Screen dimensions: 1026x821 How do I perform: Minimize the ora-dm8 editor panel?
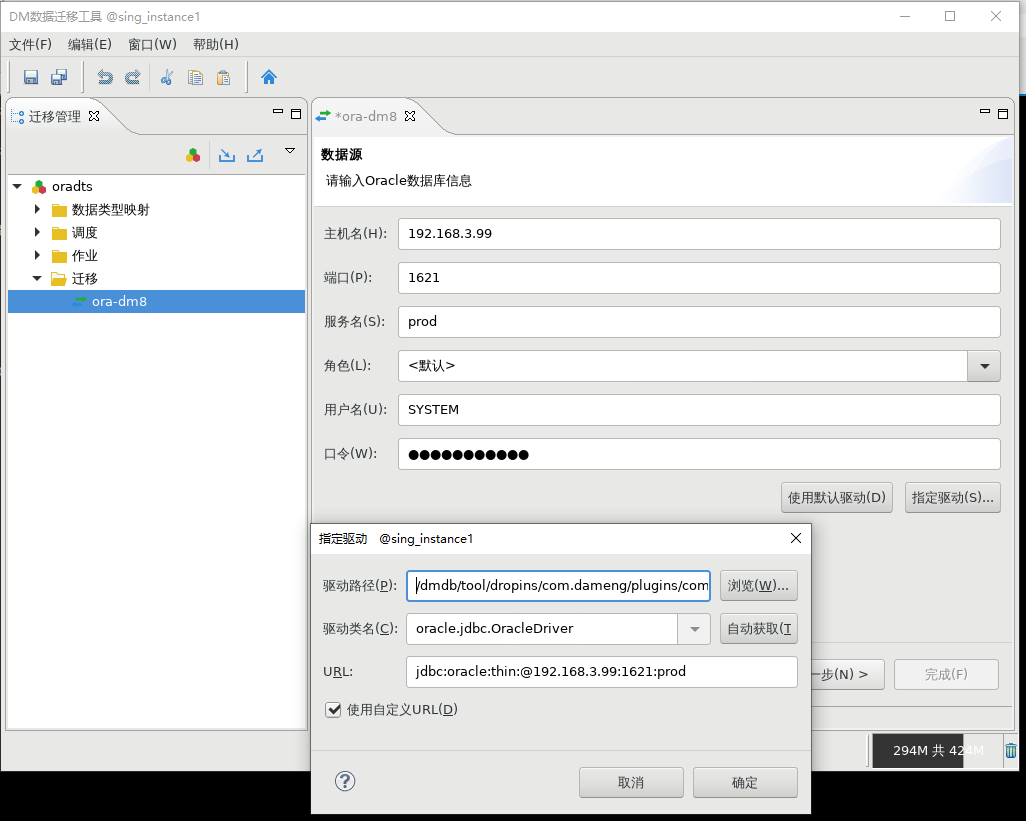pyautogui.click(x=985, y=113)
